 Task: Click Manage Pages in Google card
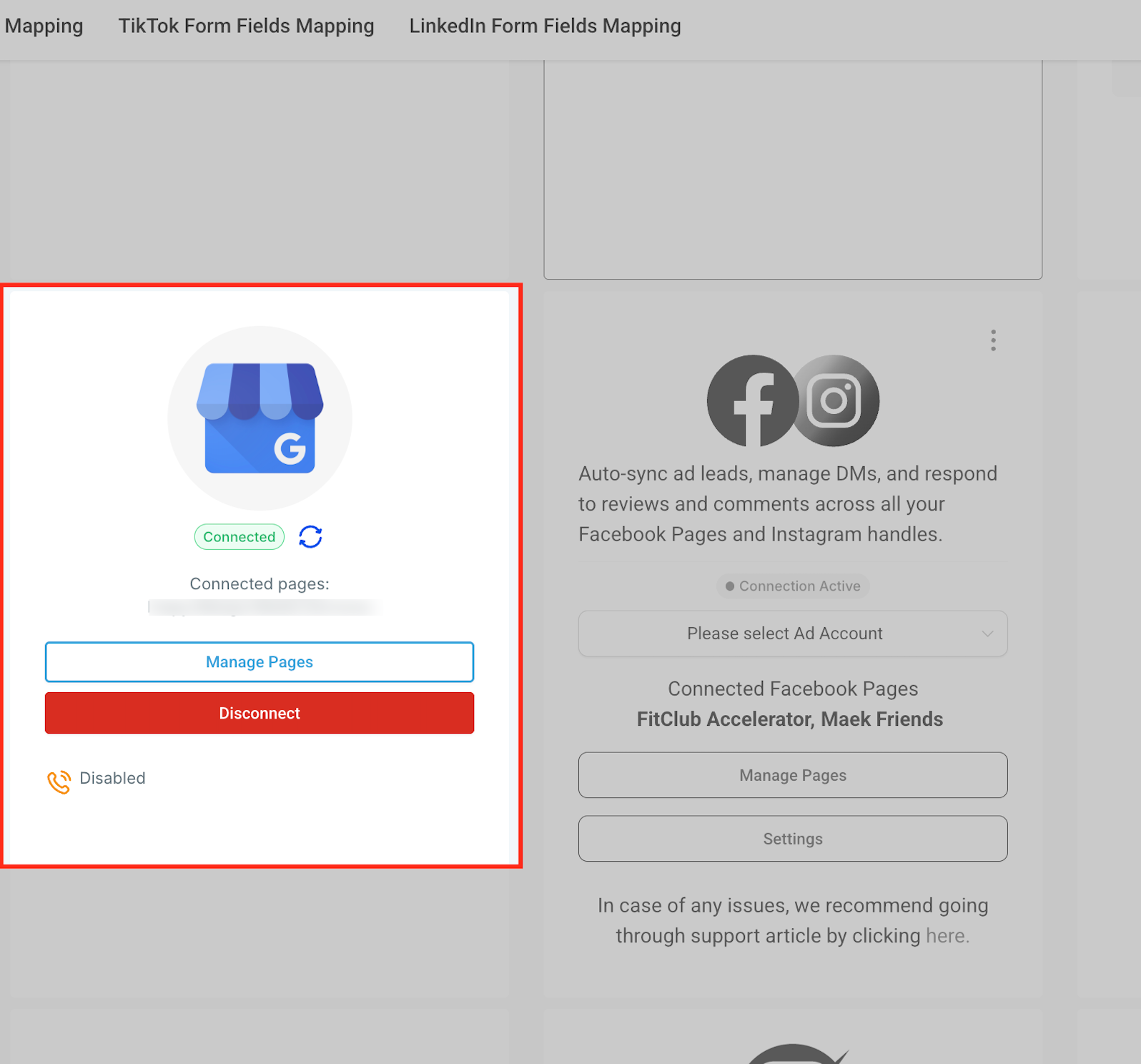click(260, 662)
